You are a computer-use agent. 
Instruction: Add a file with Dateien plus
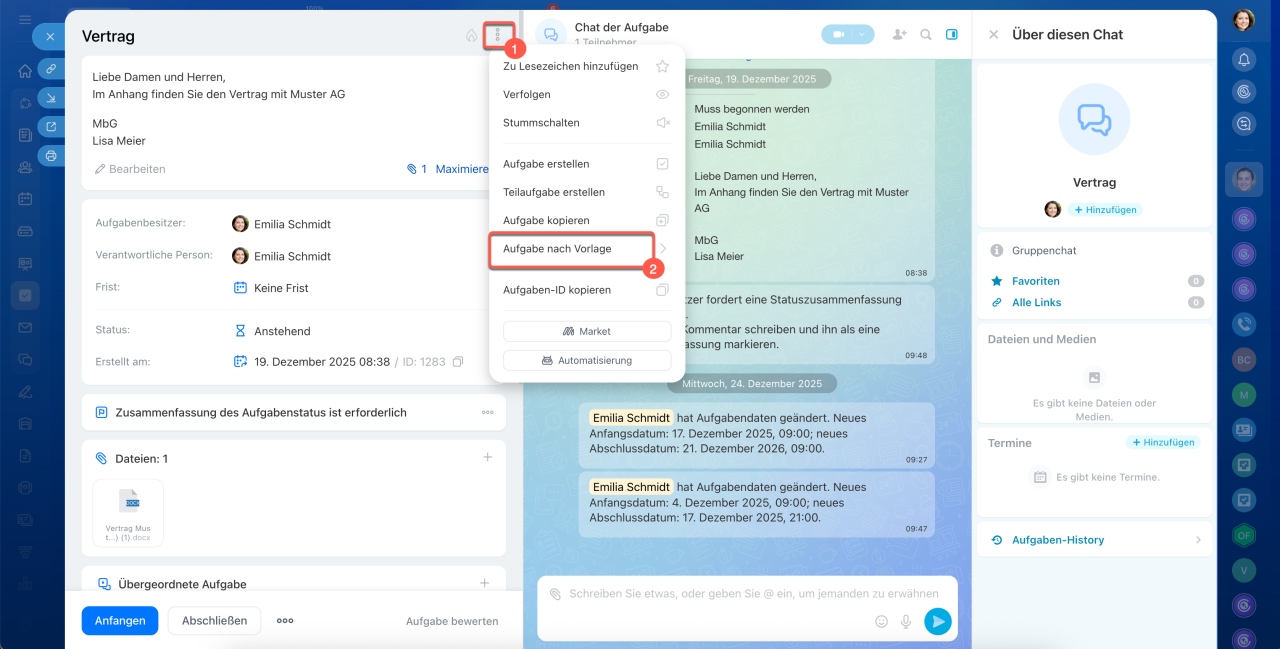click(x=487, y=458)
